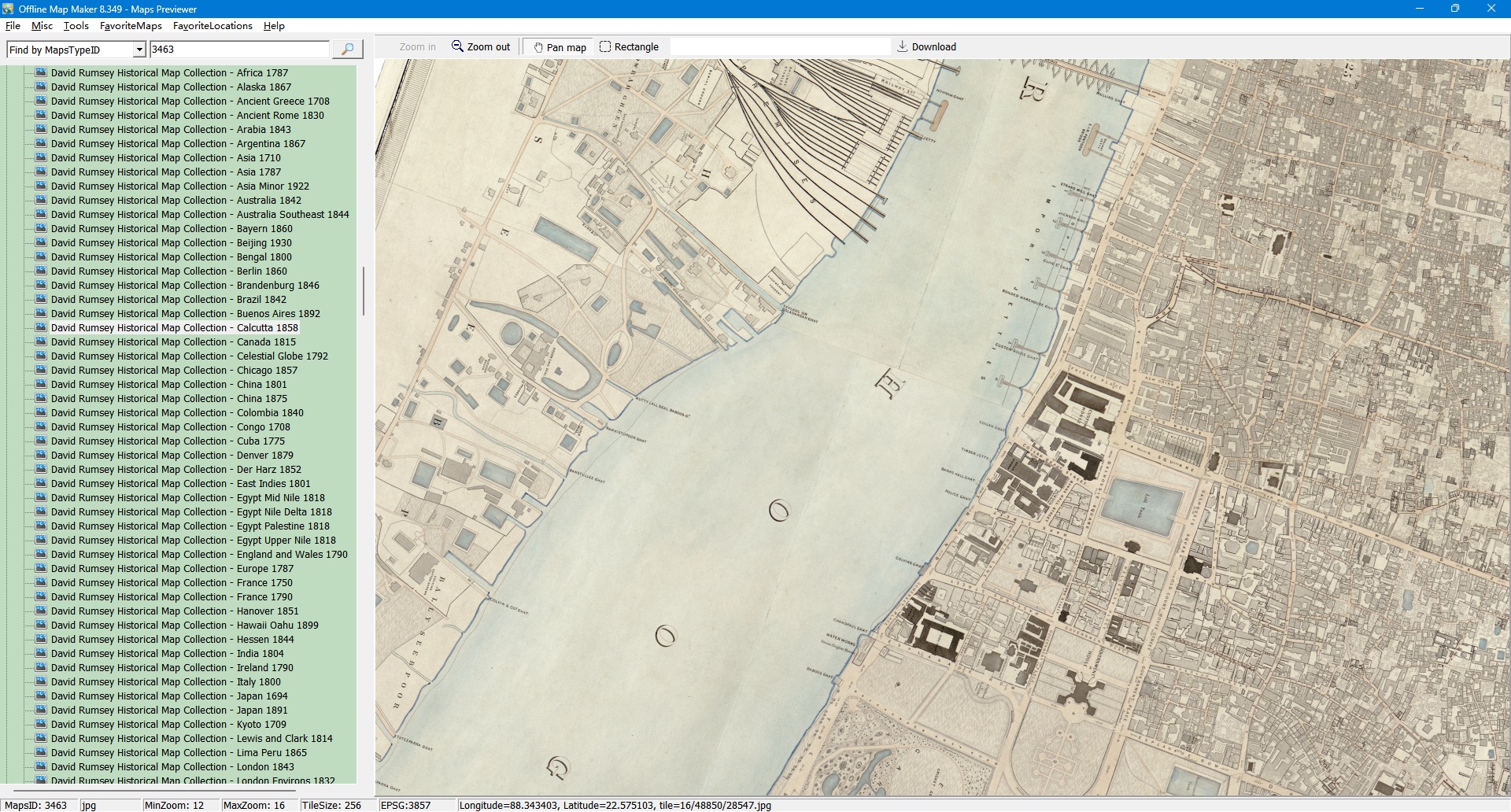Select Calcutta 1858 map entry

[x=174, y=328]
